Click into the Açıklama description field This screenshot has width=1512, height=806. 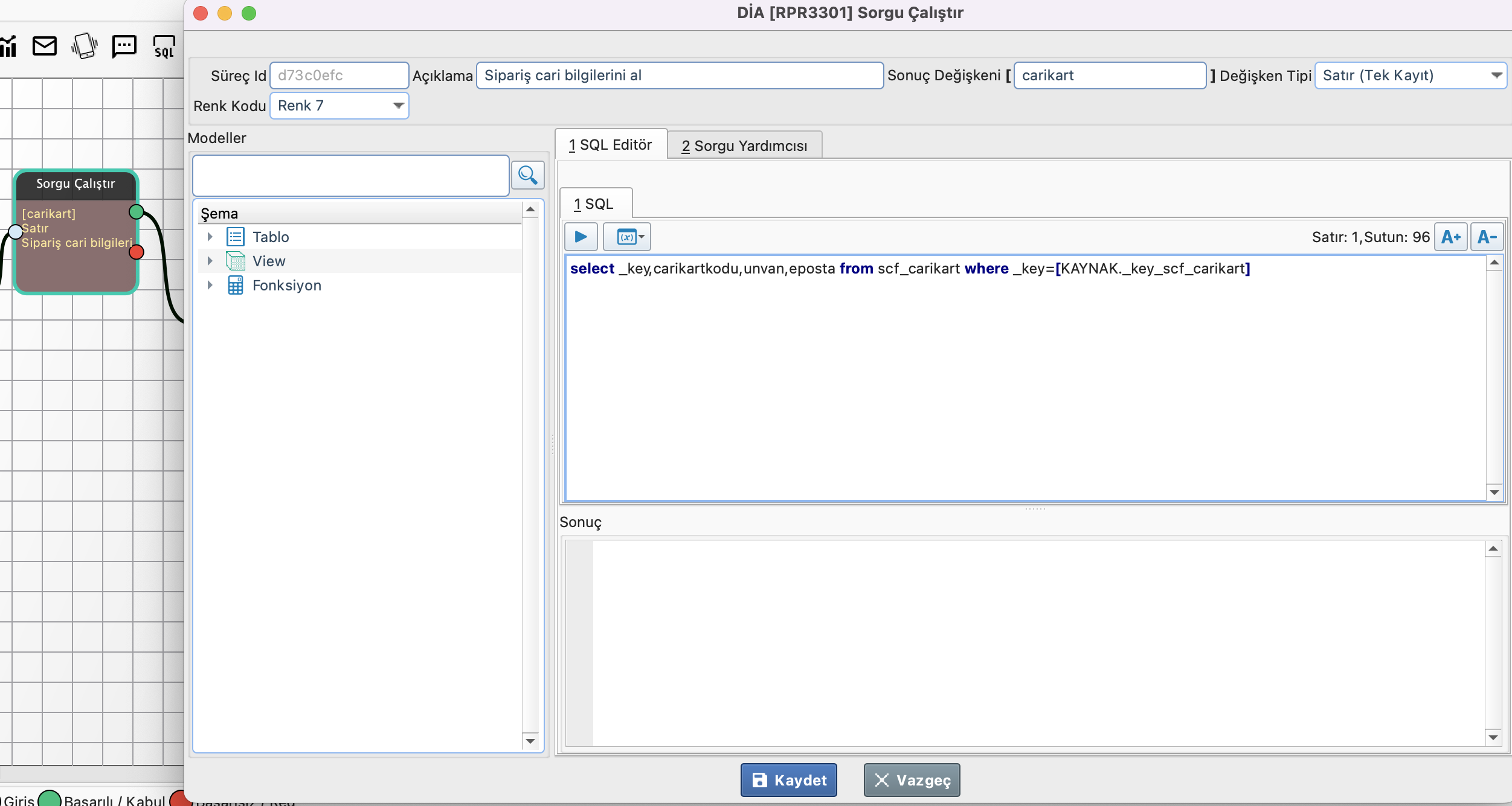(679, 75)
